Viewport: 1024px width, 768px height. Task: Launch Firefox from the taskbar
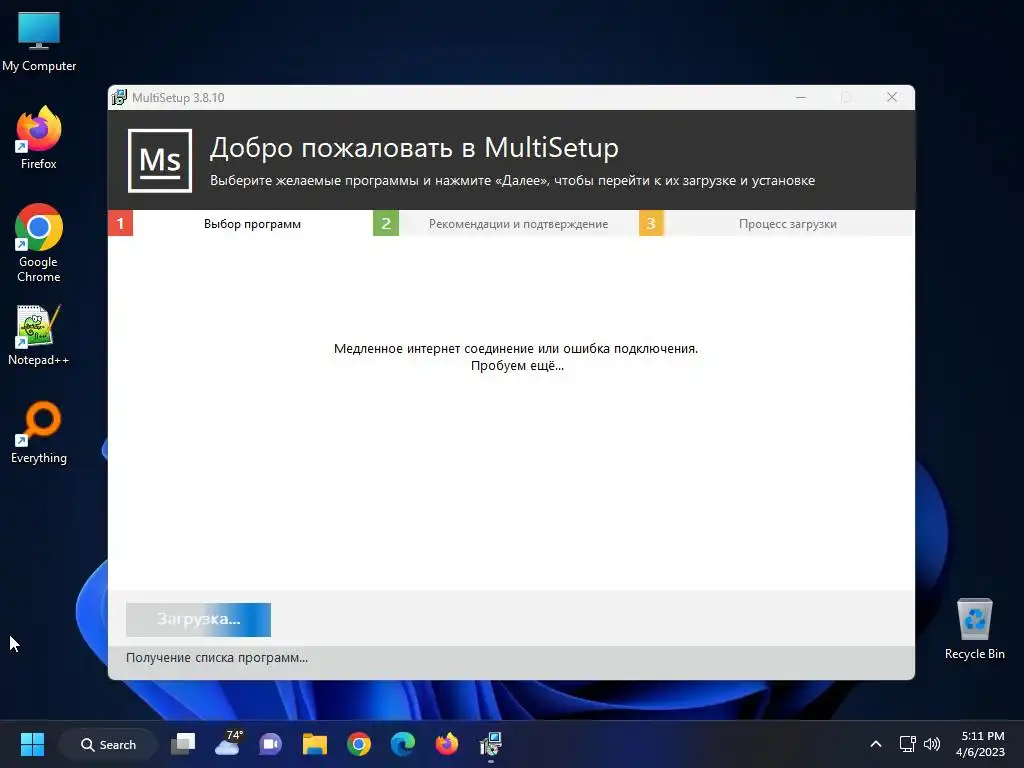pyautogui.click(x=447, y=744)
